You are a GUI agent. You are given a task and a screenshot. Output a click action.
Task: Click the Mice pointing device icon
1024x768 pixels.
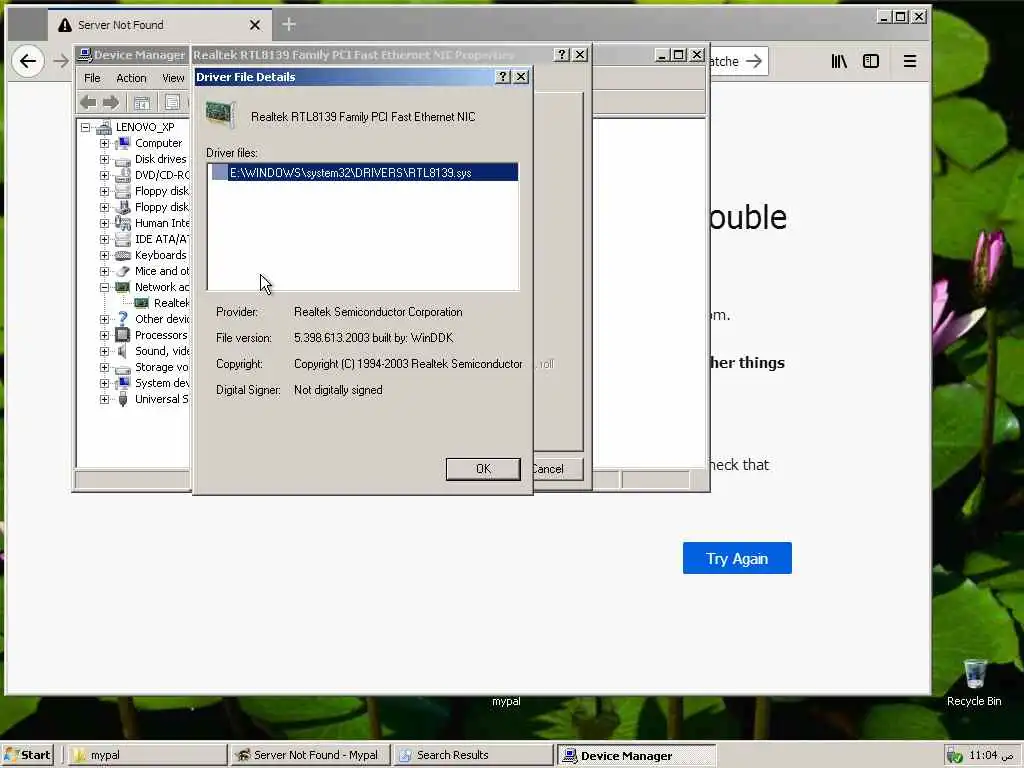coord(123,271)
